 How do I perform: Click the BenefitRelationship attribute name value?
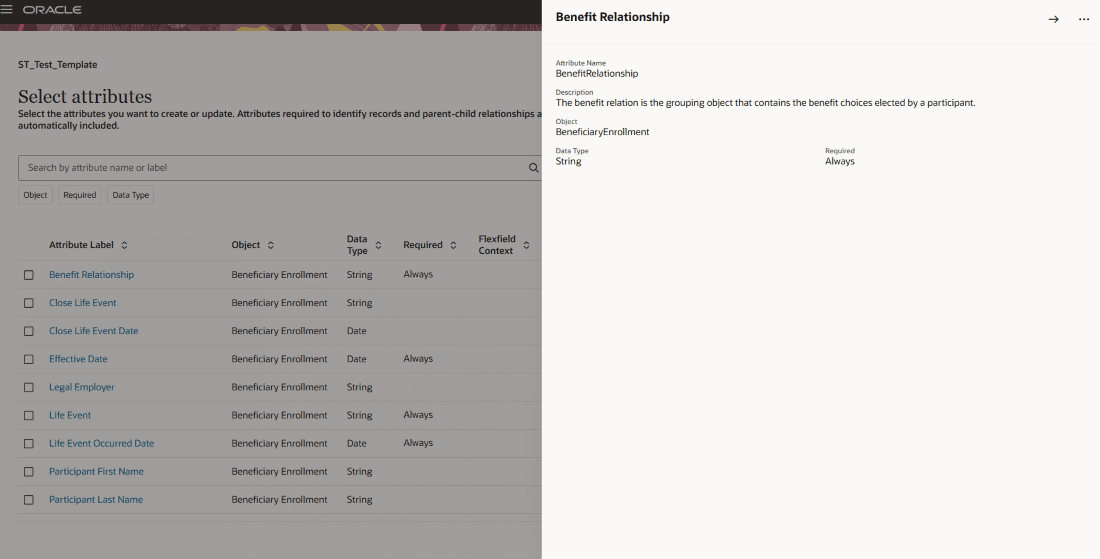point(597,74)
